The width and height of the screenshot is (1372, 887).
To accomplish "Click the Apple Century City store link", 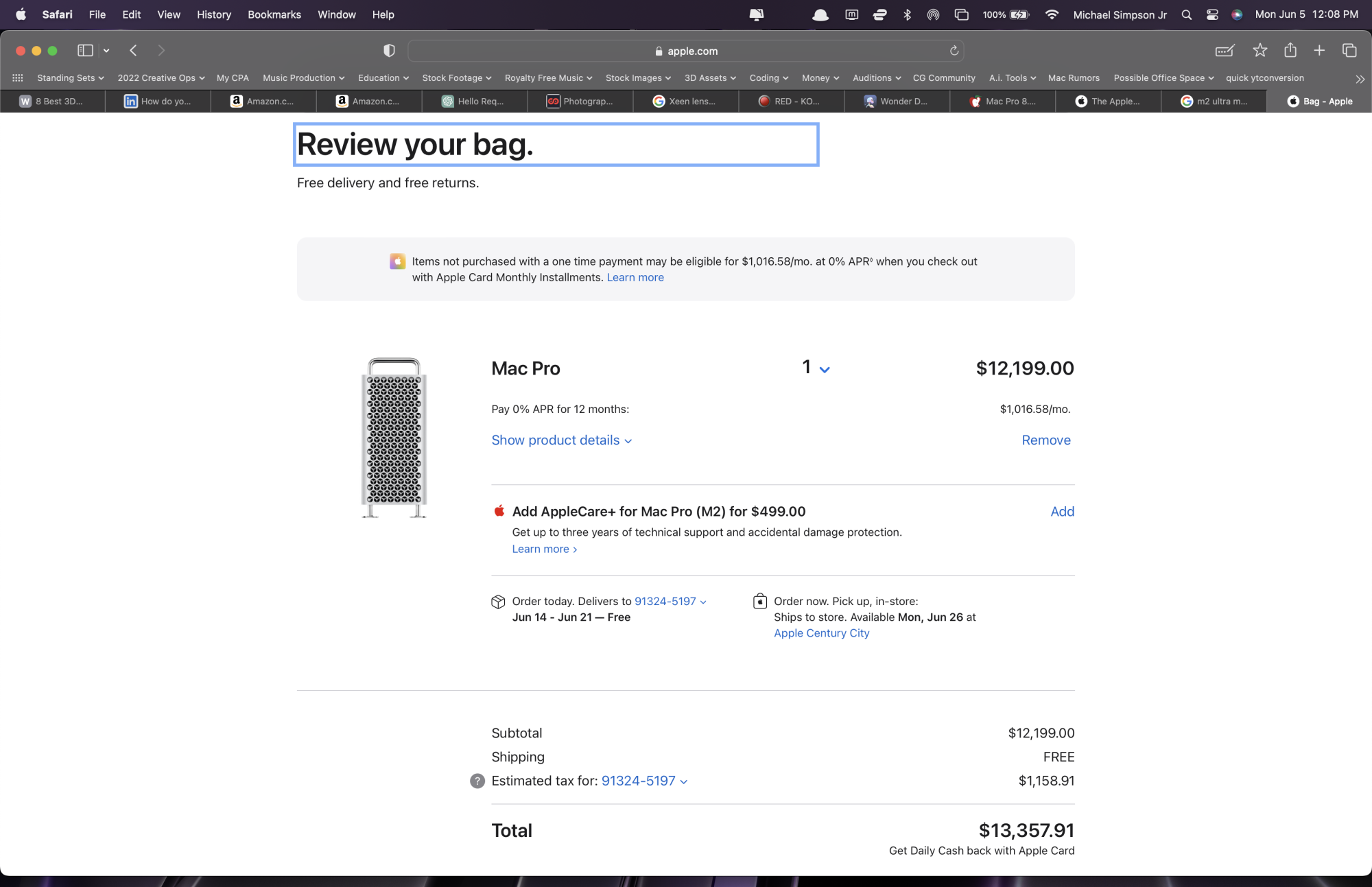I will coord(821,633).
